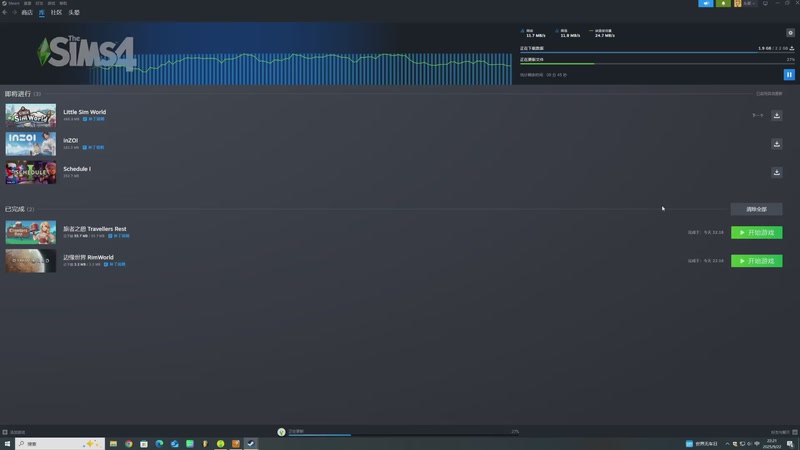Open Schedule I game thumbnail
The width and height of the screenshot is (800, 450).
[x=31, y=172]
